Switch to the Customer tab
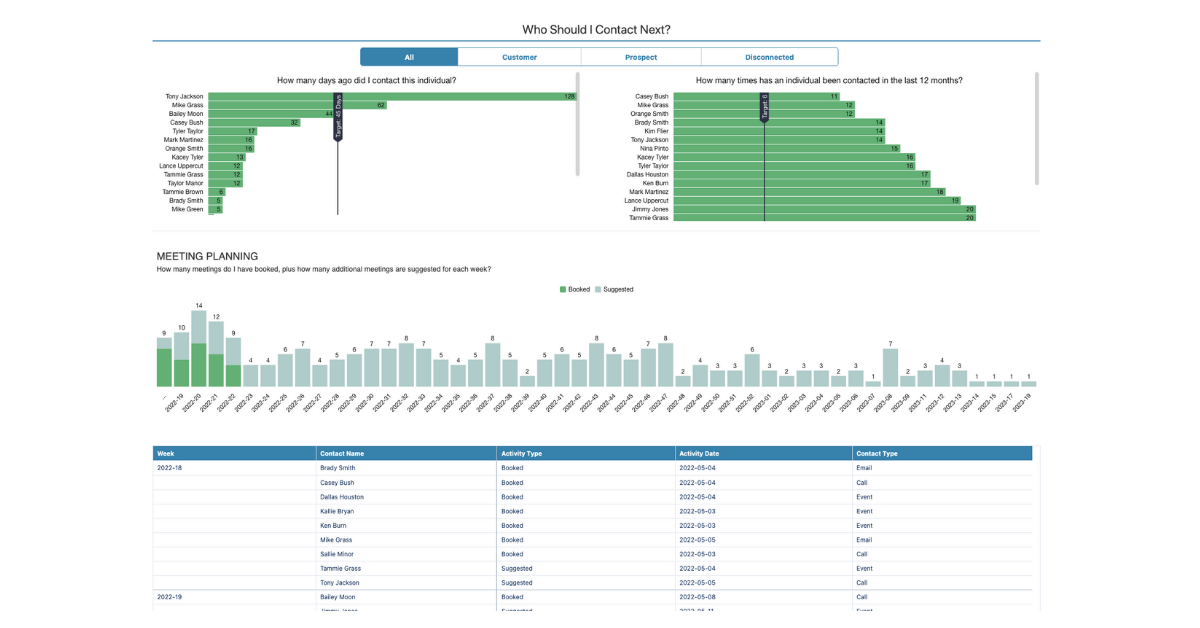Screen dimensions: 1200x628 point(519,57)
